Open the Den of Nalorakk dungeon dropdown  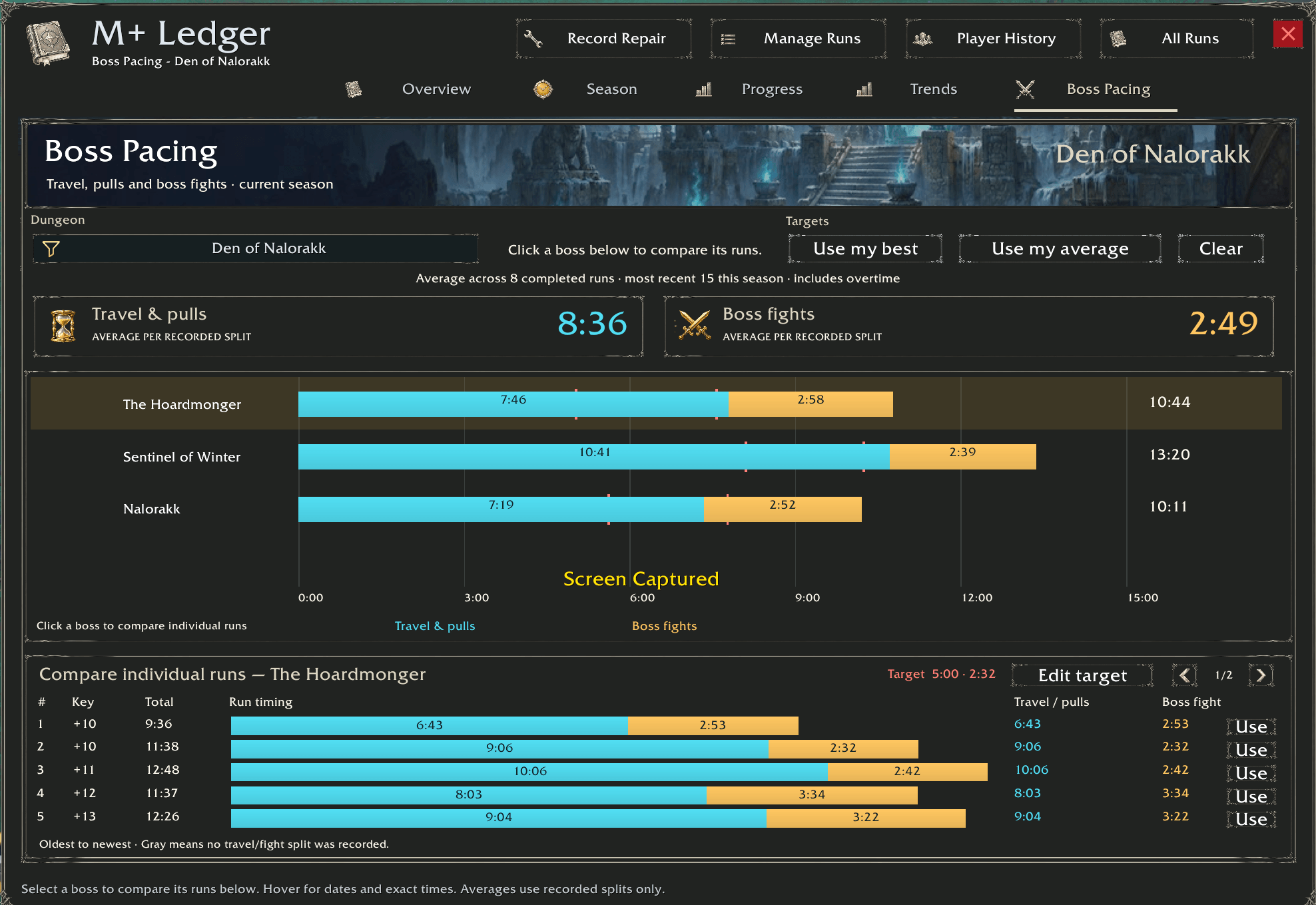click(x=256, y=248)
